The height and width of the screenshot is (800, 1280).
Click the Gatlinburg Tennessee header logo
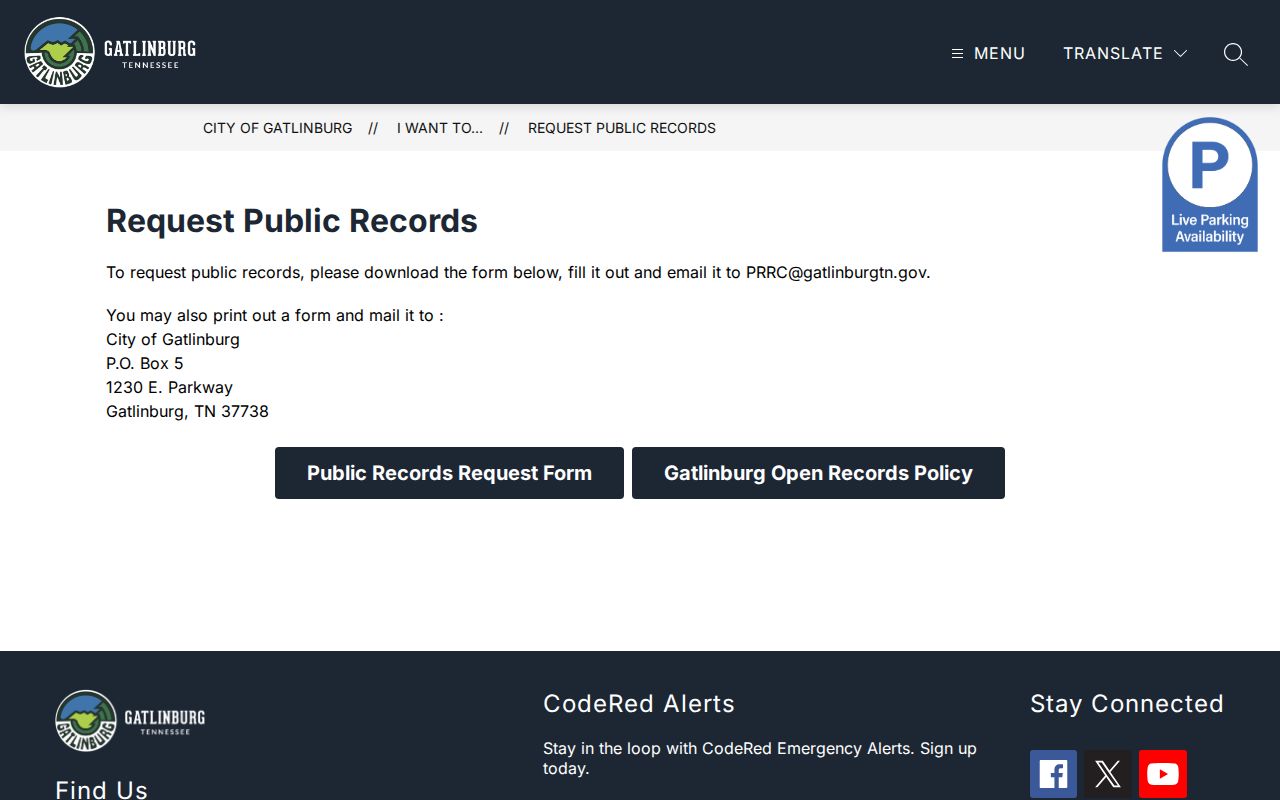[x=110, y=52]
